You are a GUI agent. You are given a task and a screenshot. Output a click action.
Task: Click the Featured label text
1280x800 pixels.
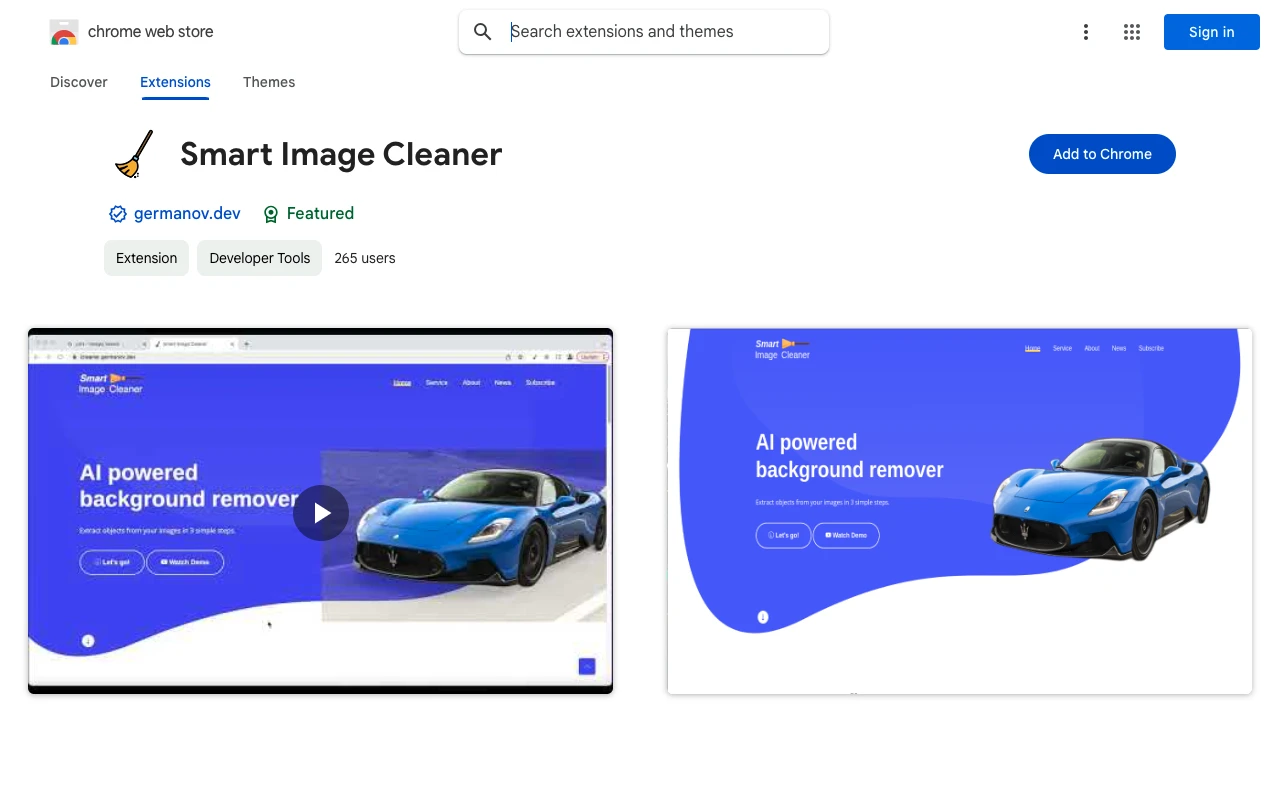pyautogui.click(x=320, y=213)
